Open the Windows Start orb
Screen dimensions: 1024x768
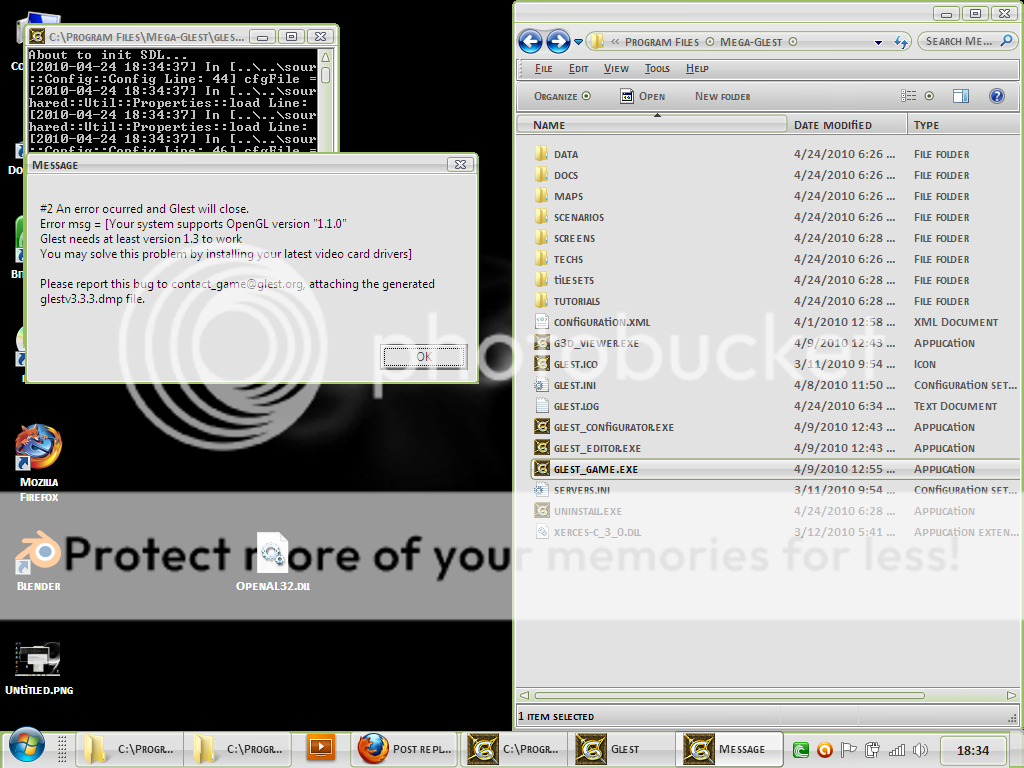coord(25,745)
